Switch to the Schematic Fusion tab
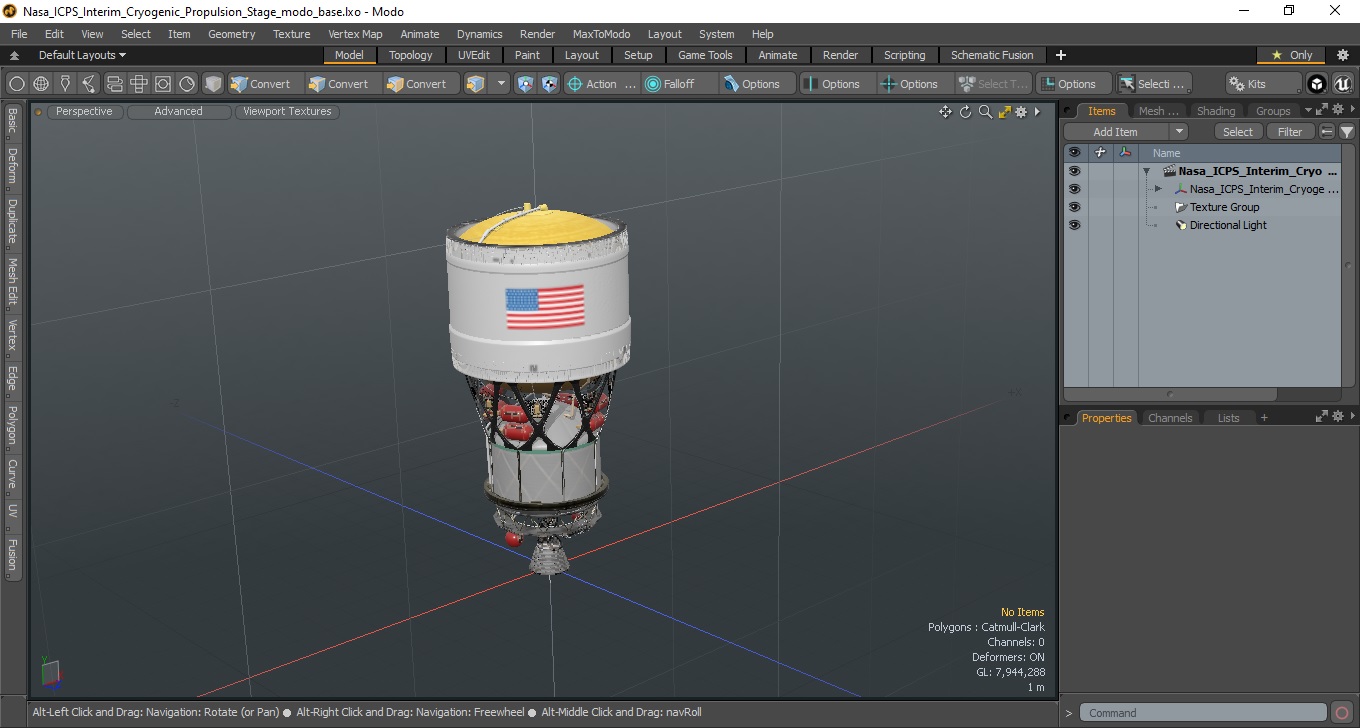 click(992, 55)
